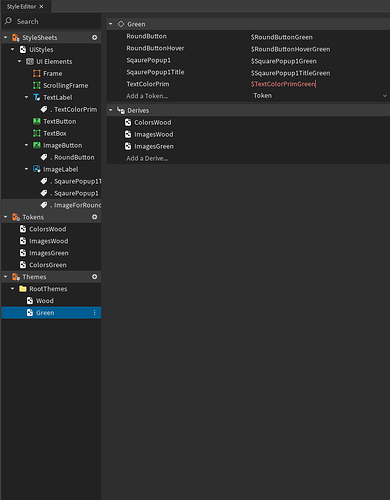This screenshot has height=500, width=390.
Task: Collapse the StyleSheets section
Action: point(6,37)
